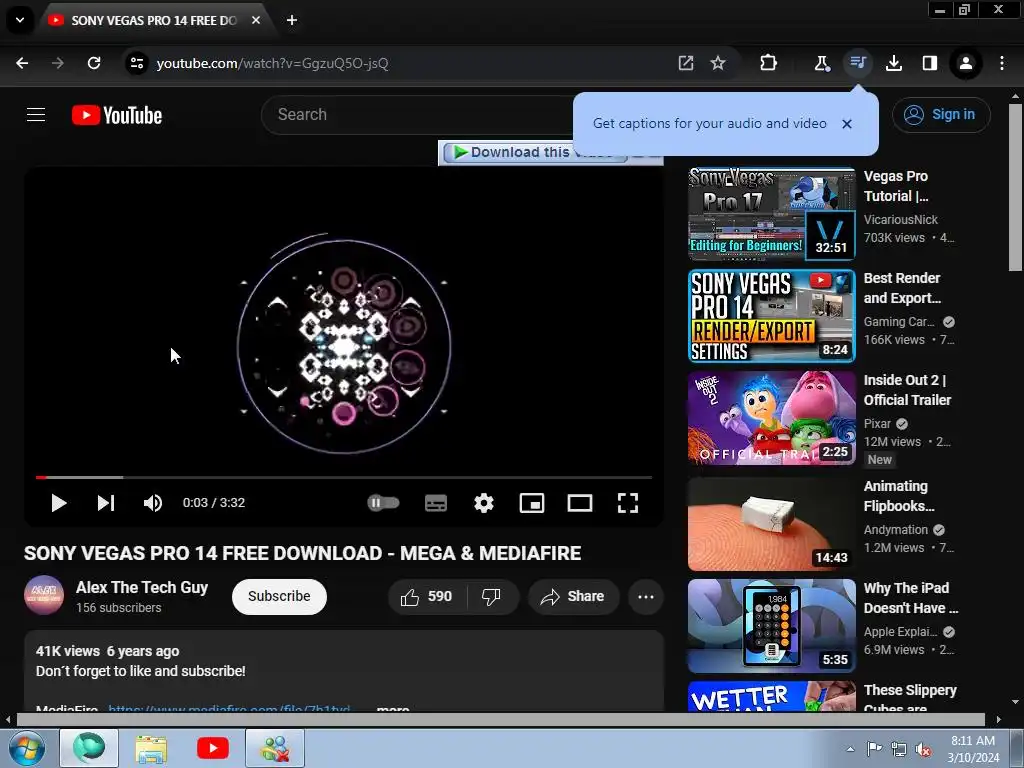This screenshot has height=768, width=1024.
Task: Click the horizontal scrollbar
Action: tap(501, 719)
